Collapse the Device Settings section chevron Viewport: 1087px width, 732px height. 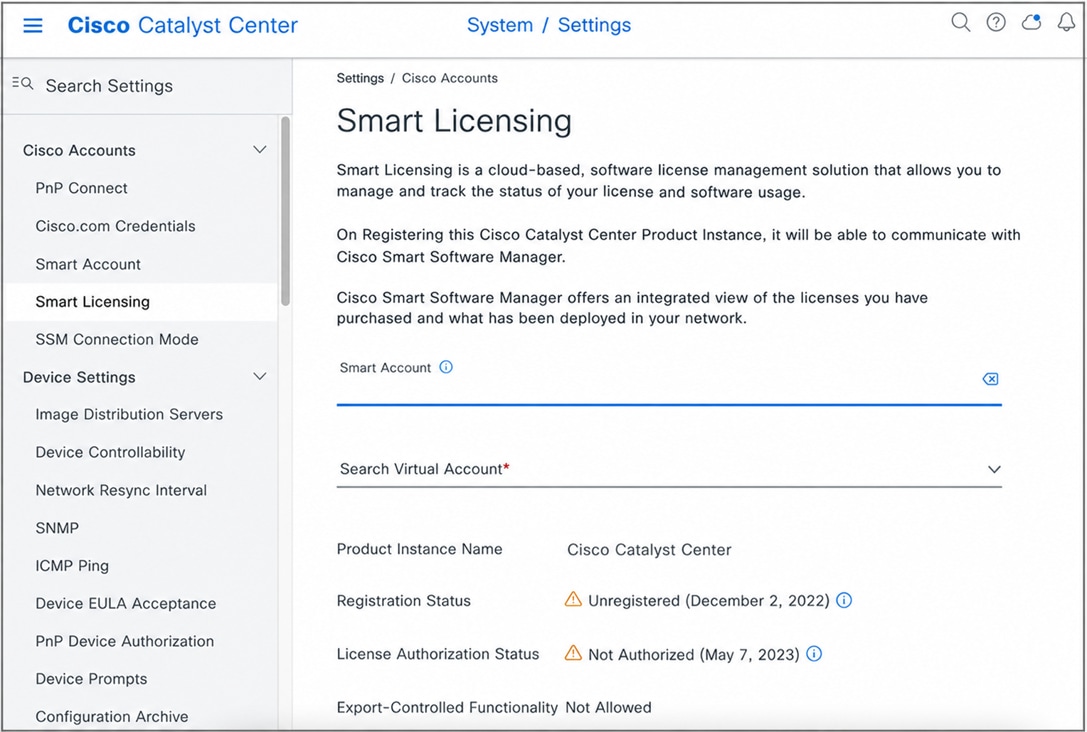coord(260,376)
